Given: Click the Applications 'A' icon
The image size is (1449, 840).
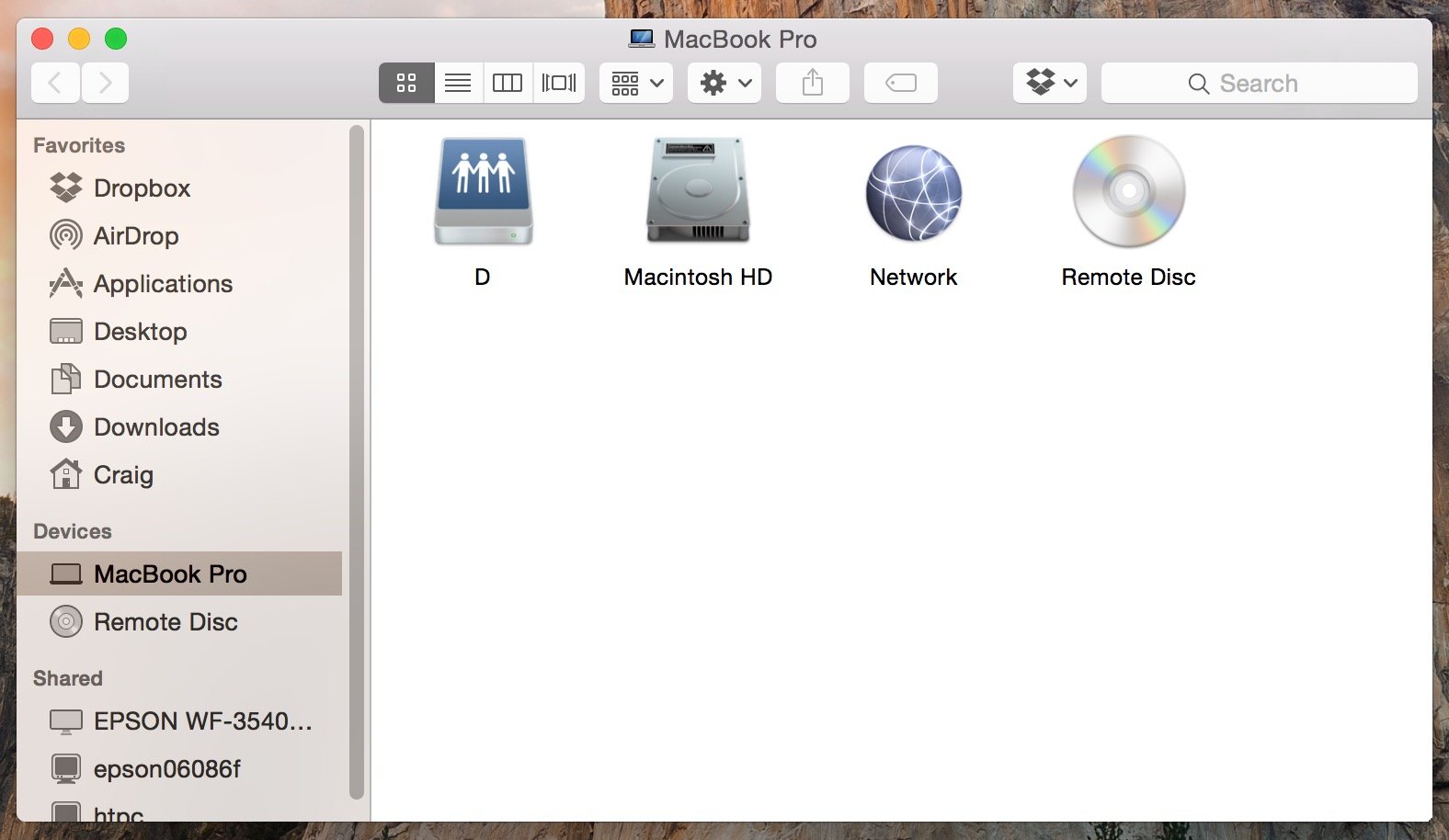Looking at the screenshot, I should [x=66, y=283].
